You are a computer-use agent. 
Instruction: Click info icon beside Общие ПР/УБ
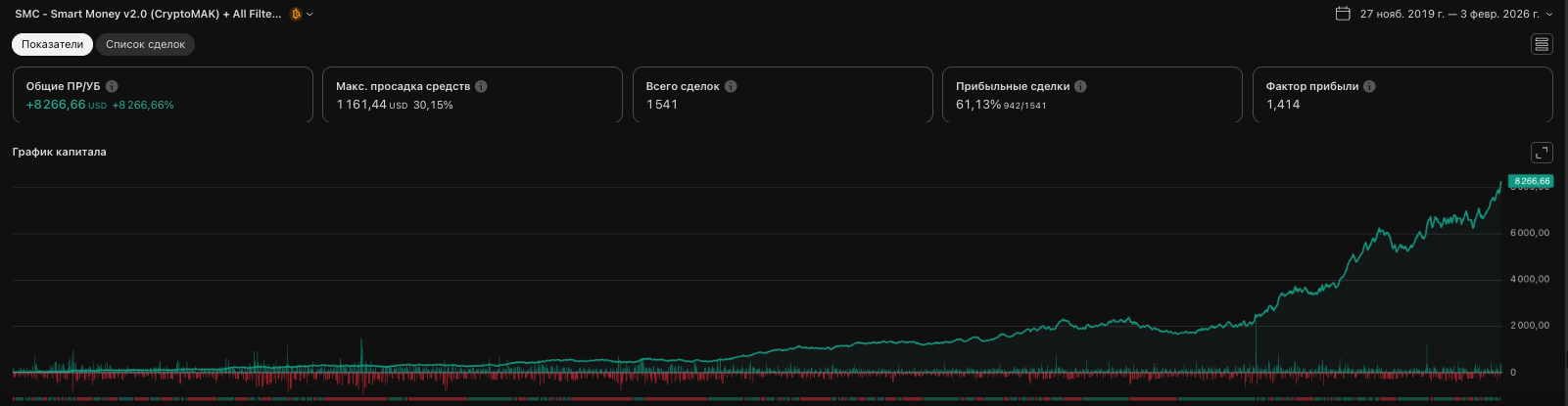pyautogui.click(x=112, y=86)
